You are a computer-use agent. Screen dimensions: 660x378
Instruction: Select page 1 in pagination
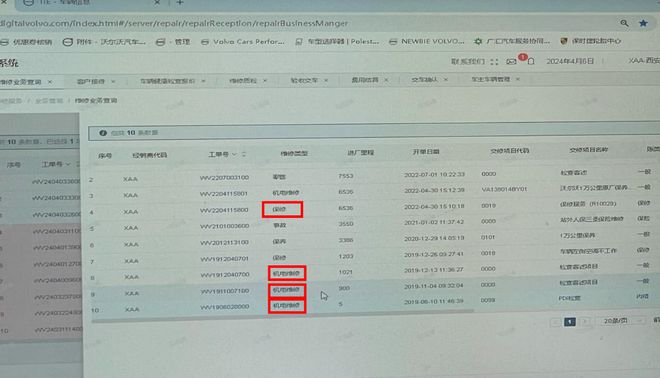(570, 322)
